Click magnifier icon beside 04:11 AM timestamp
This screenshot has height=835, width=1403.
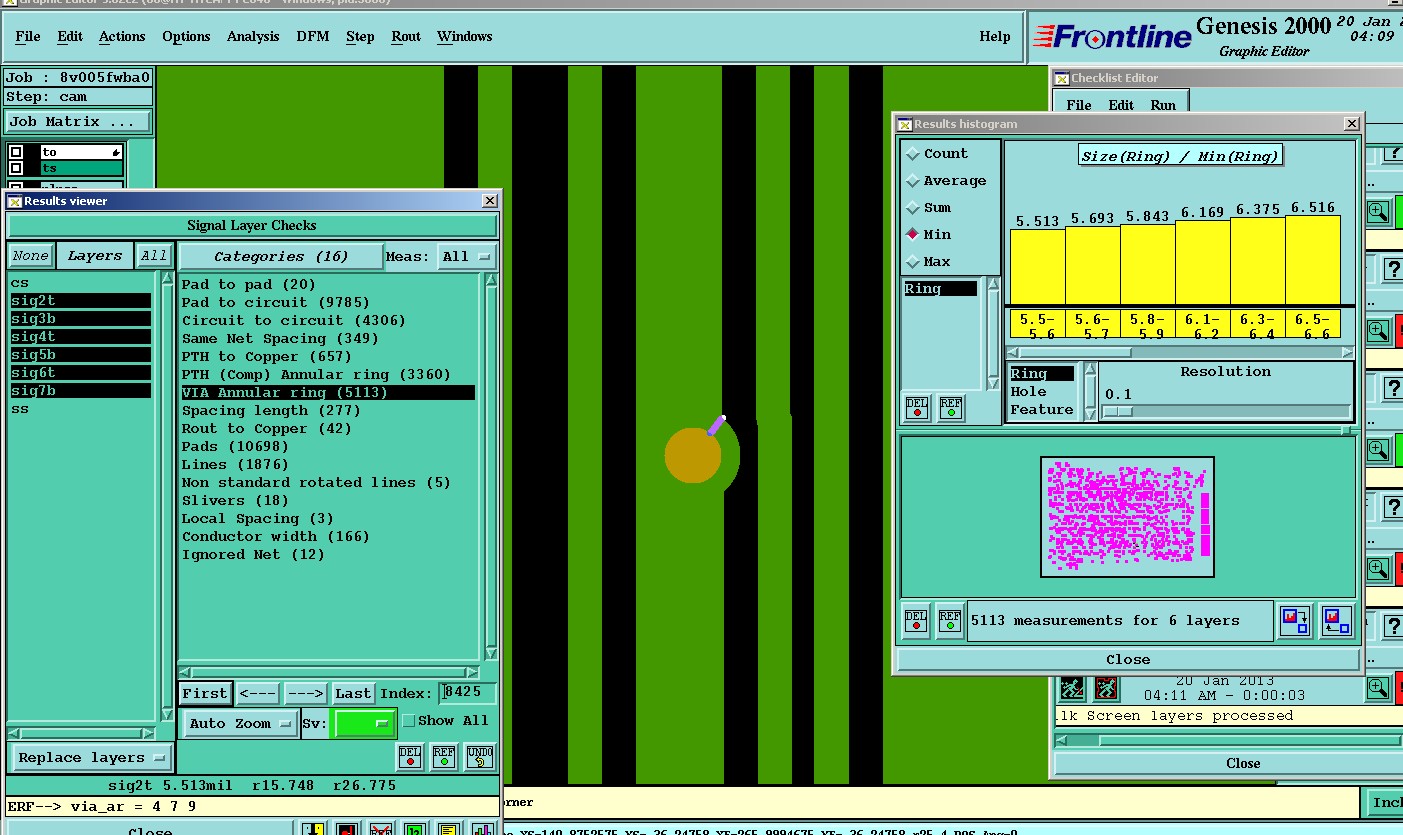(x=1378, y=687)
